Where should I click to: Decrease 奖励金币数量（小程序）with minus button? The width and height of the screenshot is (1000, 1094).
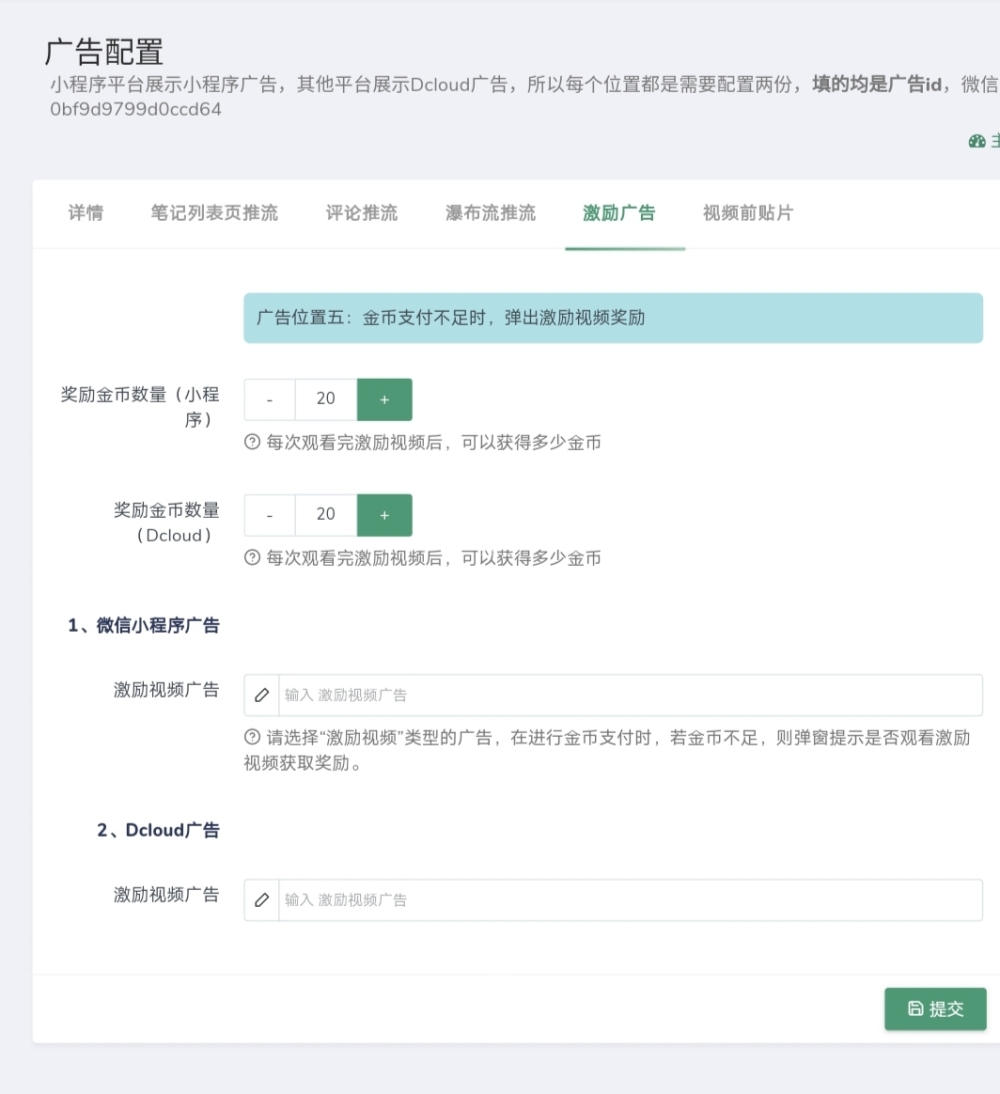coord(270,399)
